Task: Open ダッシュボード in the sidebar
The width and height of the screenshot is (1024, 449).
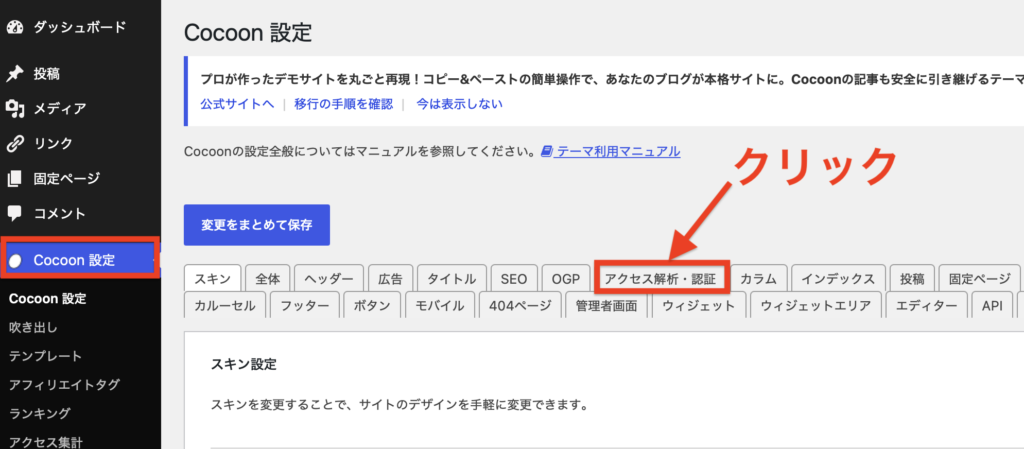Action: 80,27
